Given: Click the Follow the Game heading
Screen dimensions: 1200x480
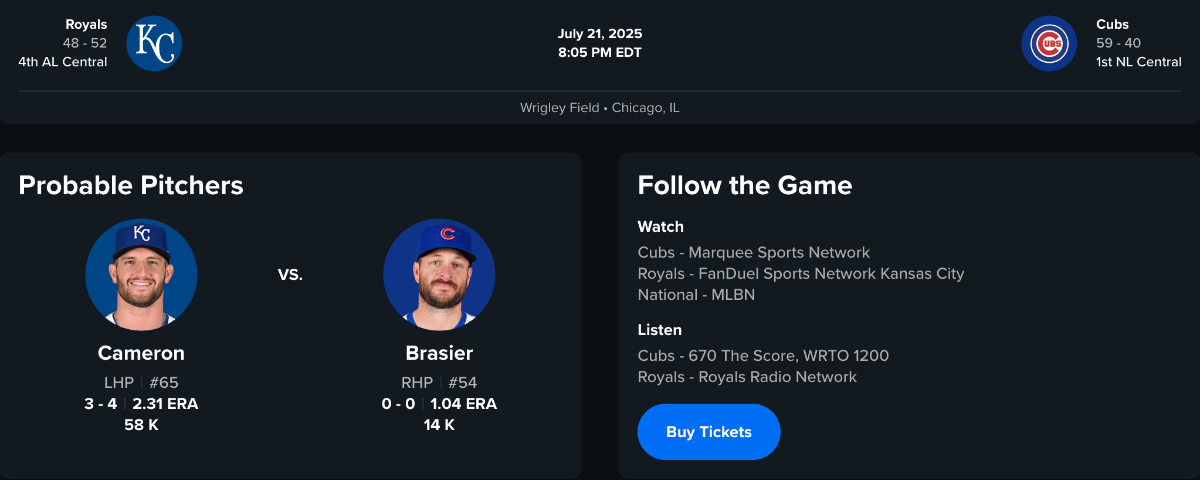Looking at the screenshot, I should 744,185.
